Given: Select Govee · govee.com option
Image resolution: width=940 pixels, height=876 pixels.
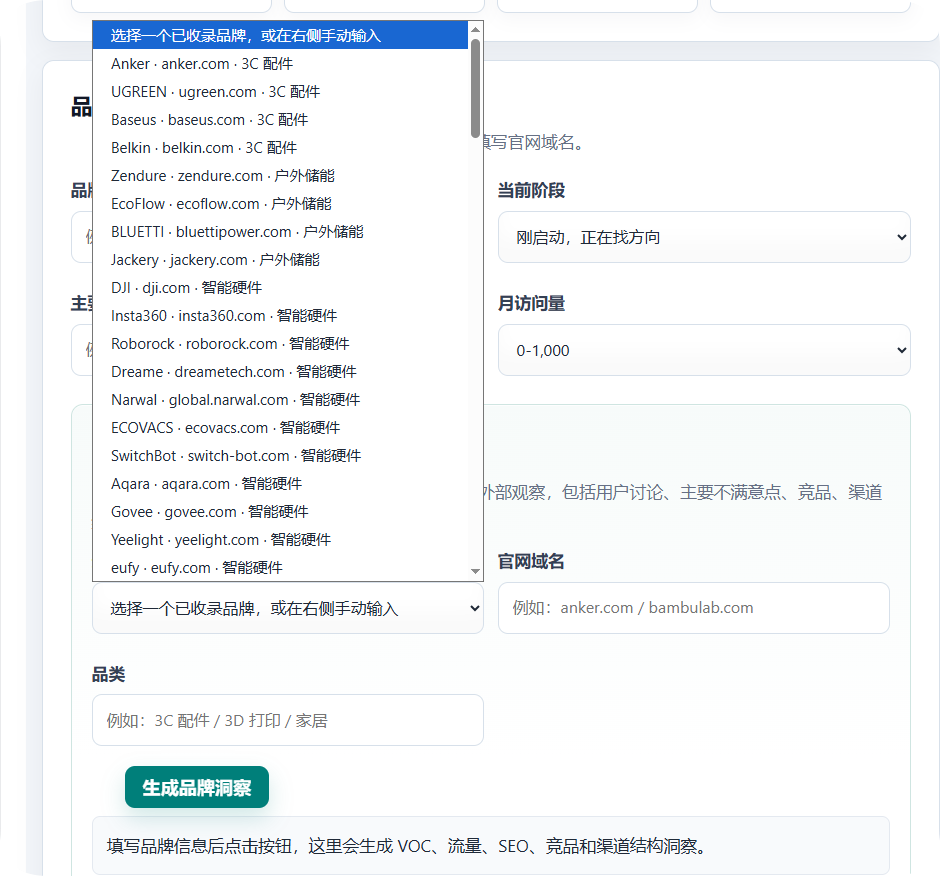Looking at the screenshot, I should (x=280, y=511).
